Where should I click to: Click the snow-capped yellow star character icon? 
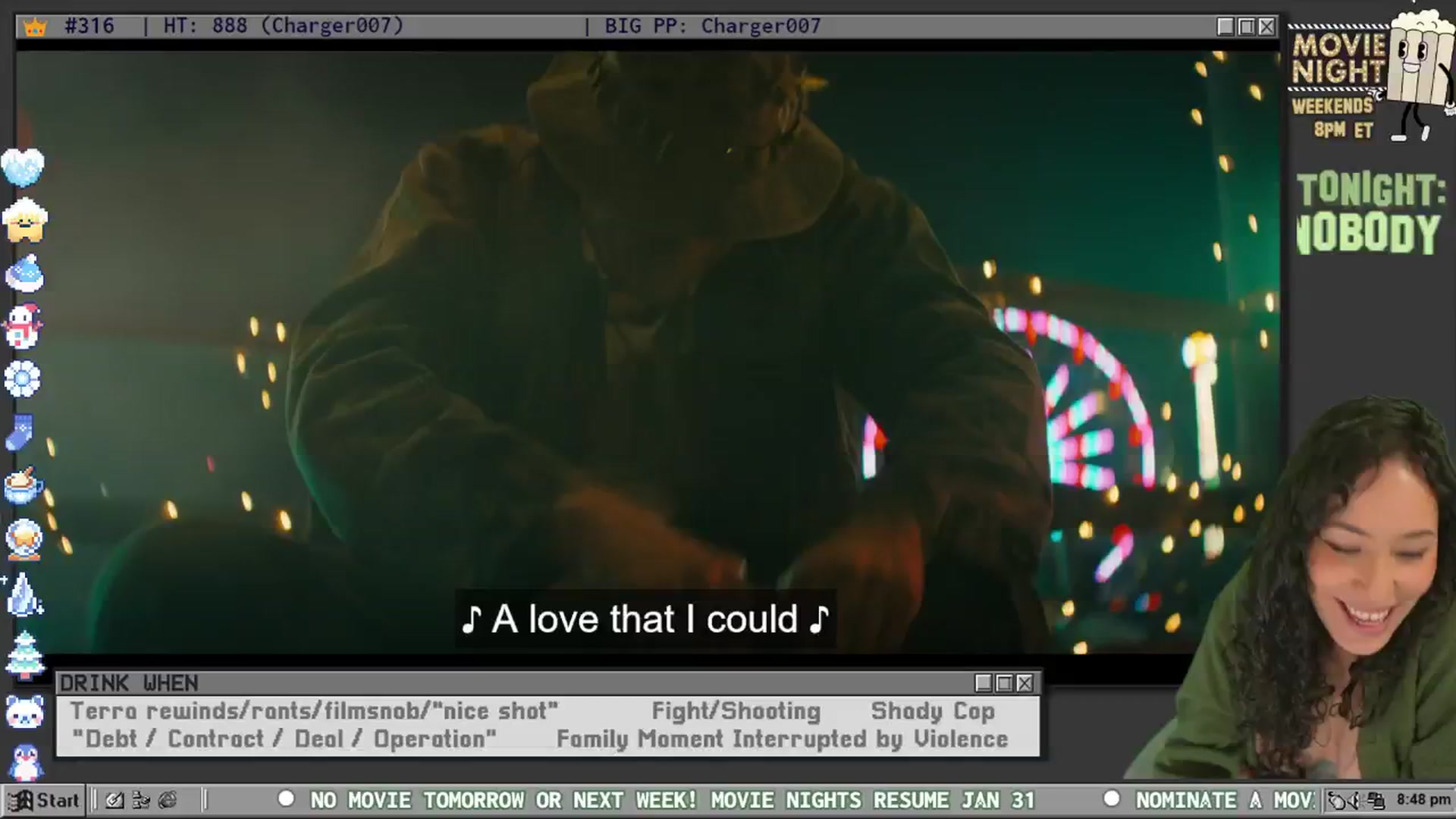pyautogui.click(x=24, y=221)
